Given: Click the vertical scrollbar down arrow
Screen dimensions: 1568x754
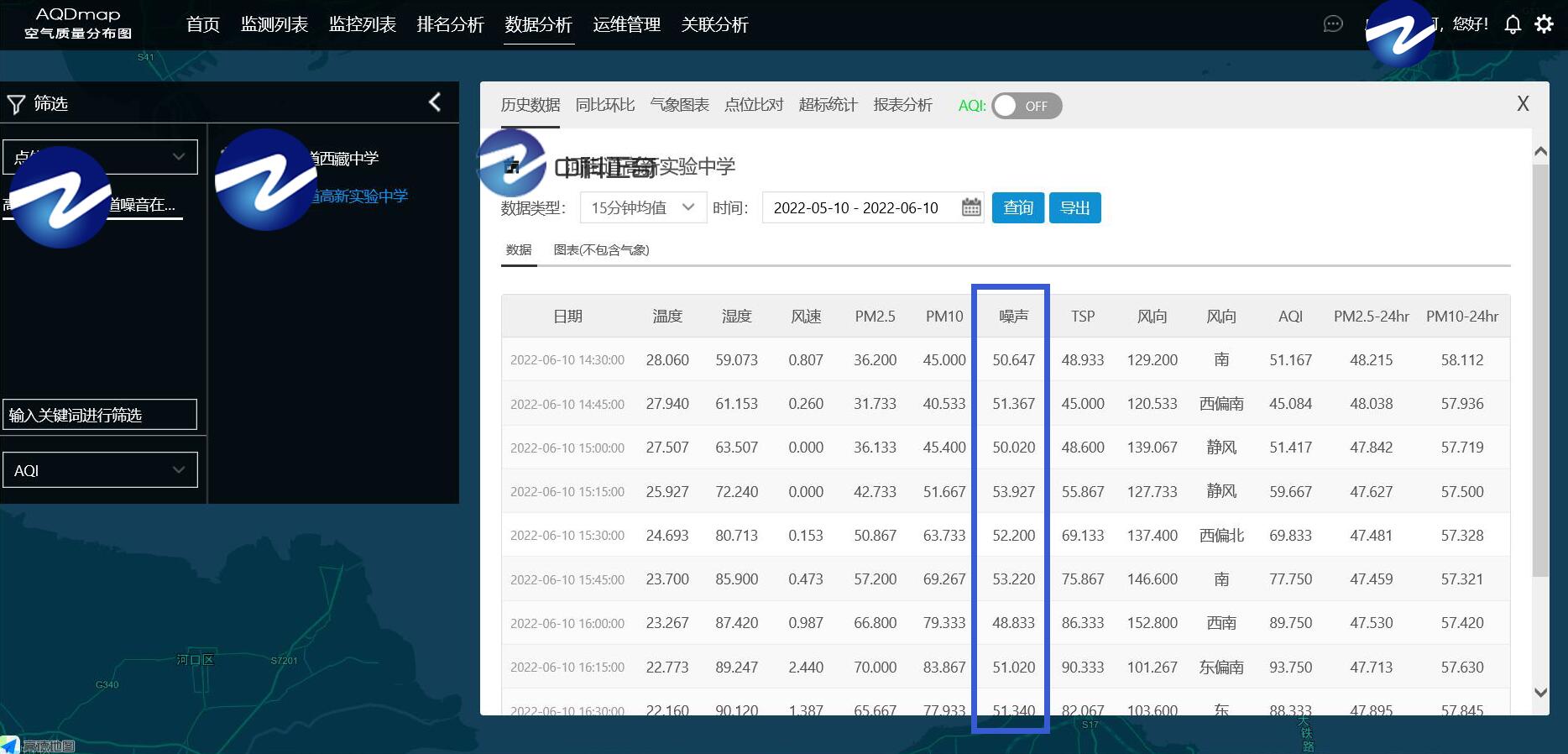Looking at the screenshot, I should point(1540,693).
